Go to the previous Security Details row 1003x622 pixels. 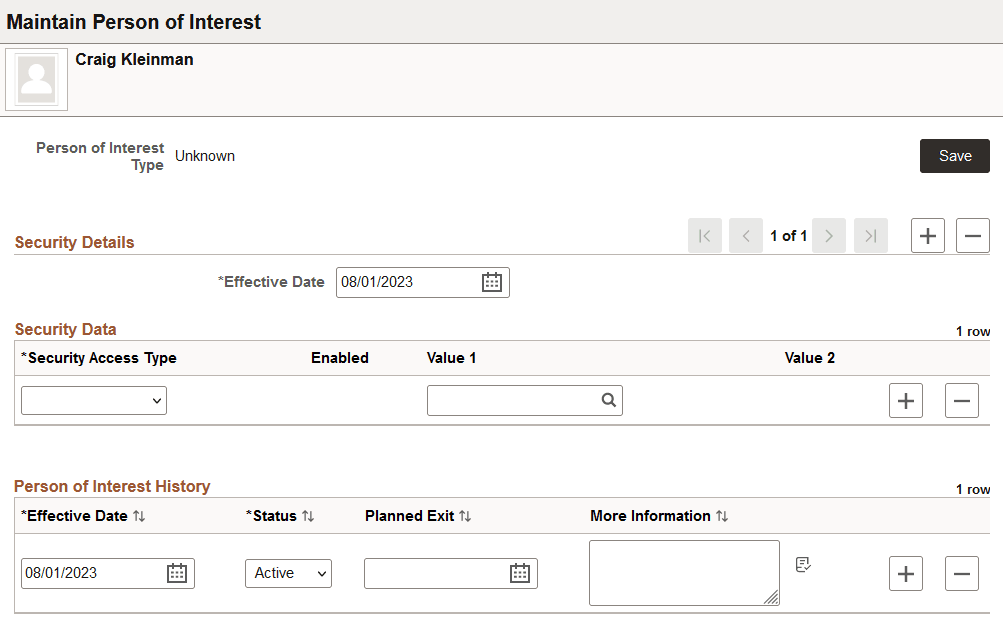click(x=747, y=235)
